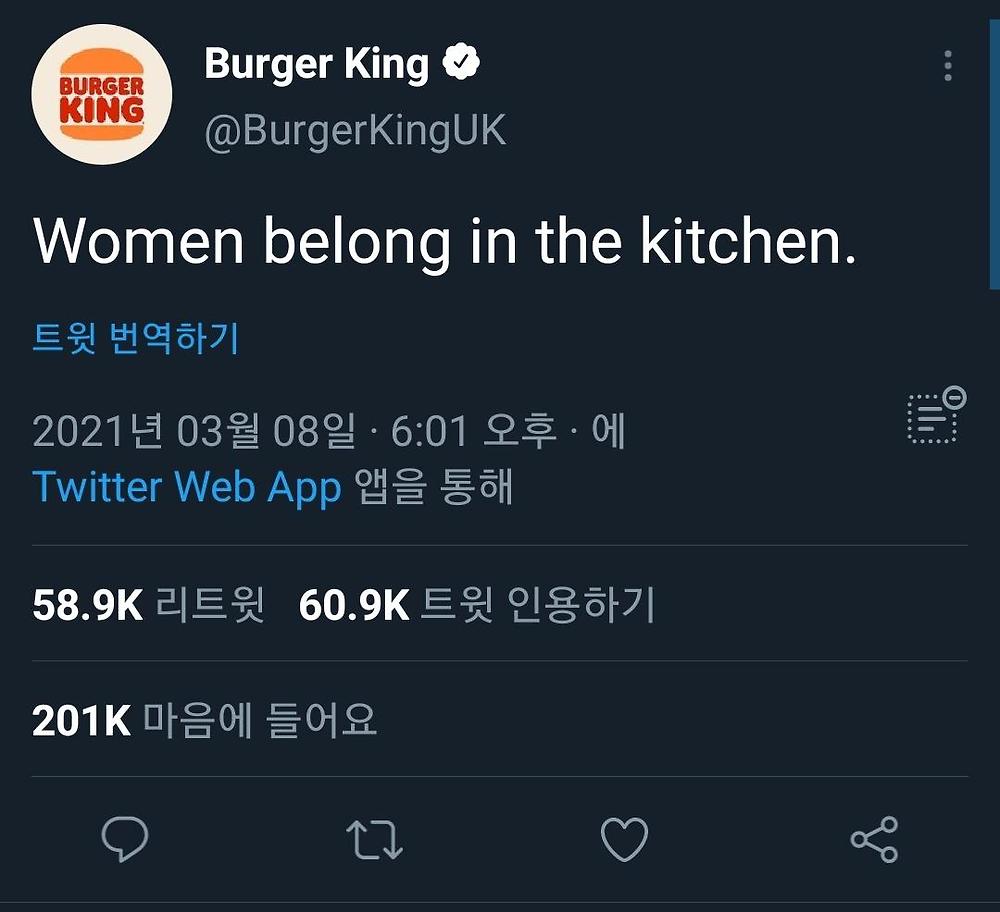Open the three-dot more options menu
Screen dimensions: 1000x912
[947, 67]
